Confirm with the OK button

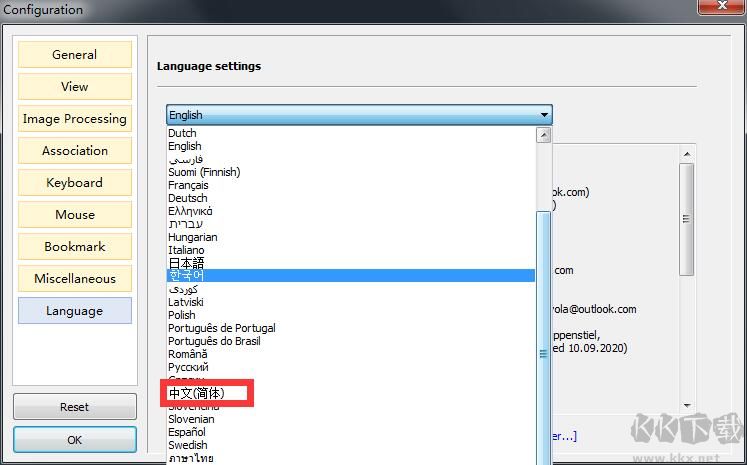(75, 439)
